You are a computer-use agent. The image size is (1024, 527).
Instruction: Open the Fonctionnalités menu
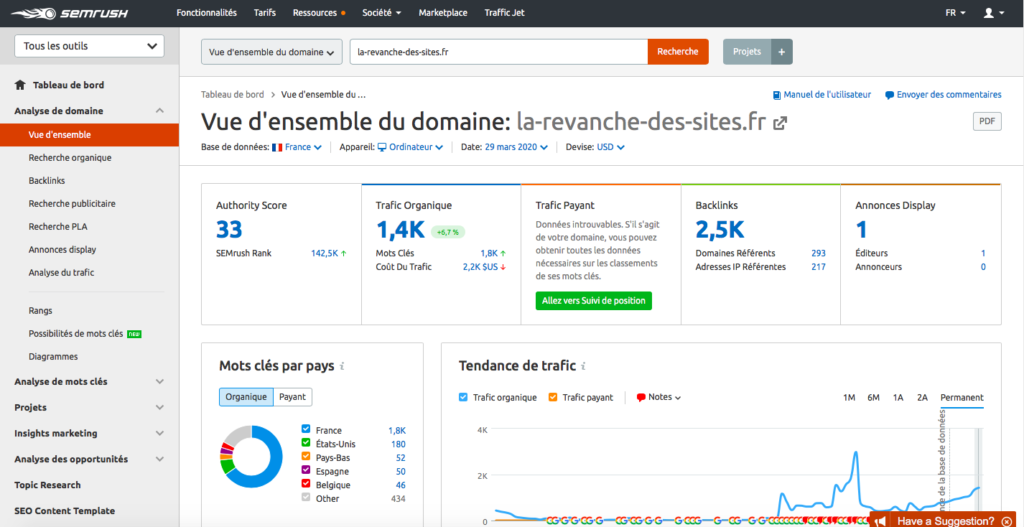coord(206,12)
